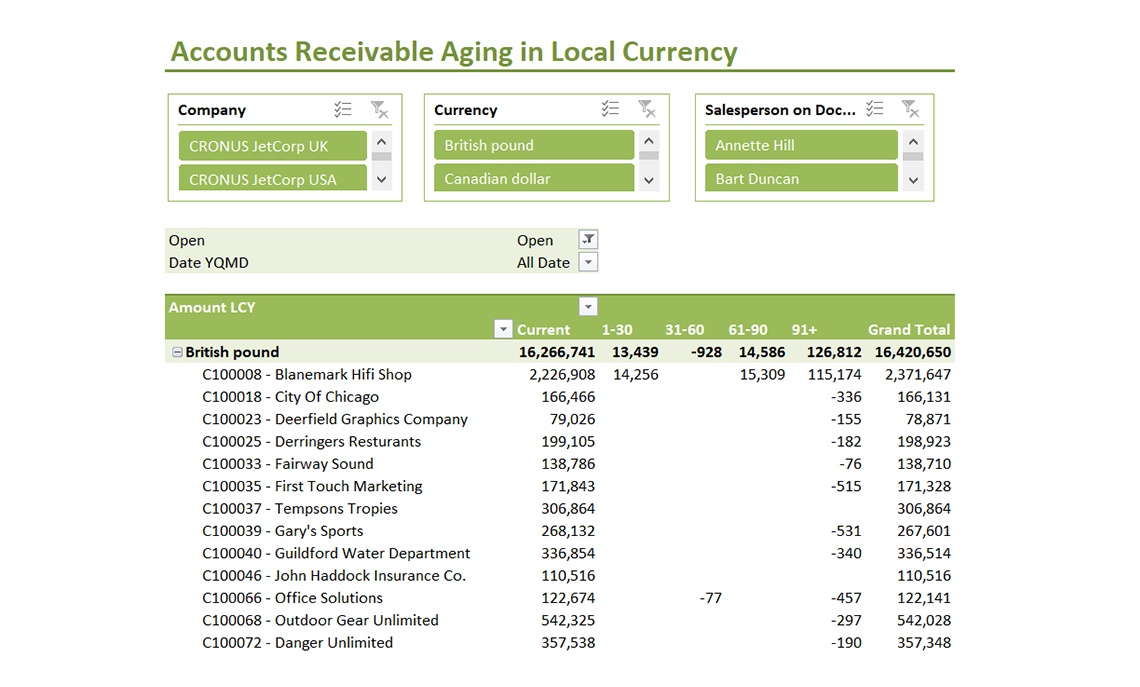Click British pound grand total 16,420,650
This screenshot has height=687, width=1140.
912,352
